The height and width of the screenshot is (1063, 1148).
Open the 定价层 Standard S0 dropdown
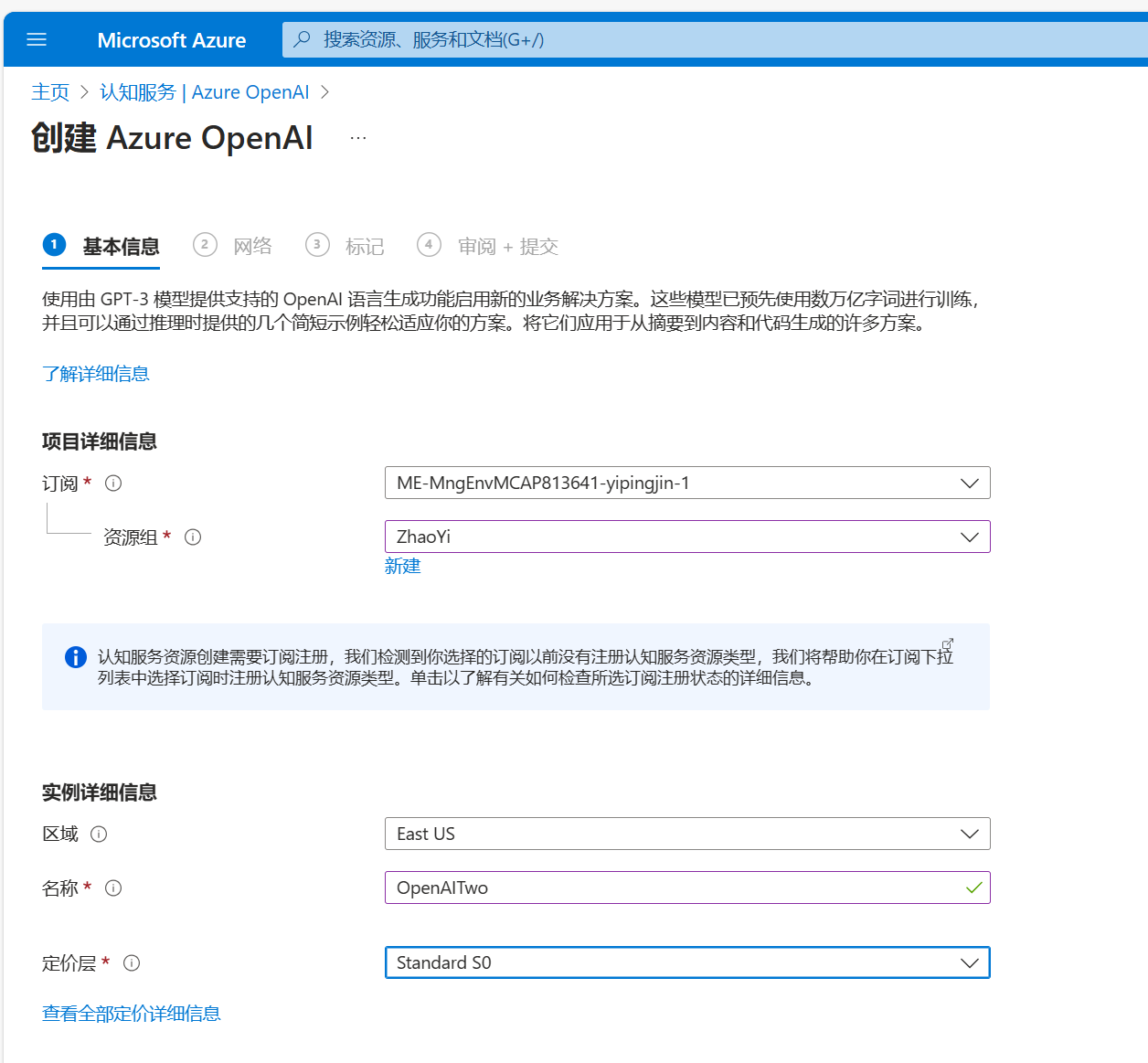click(687, 962)
